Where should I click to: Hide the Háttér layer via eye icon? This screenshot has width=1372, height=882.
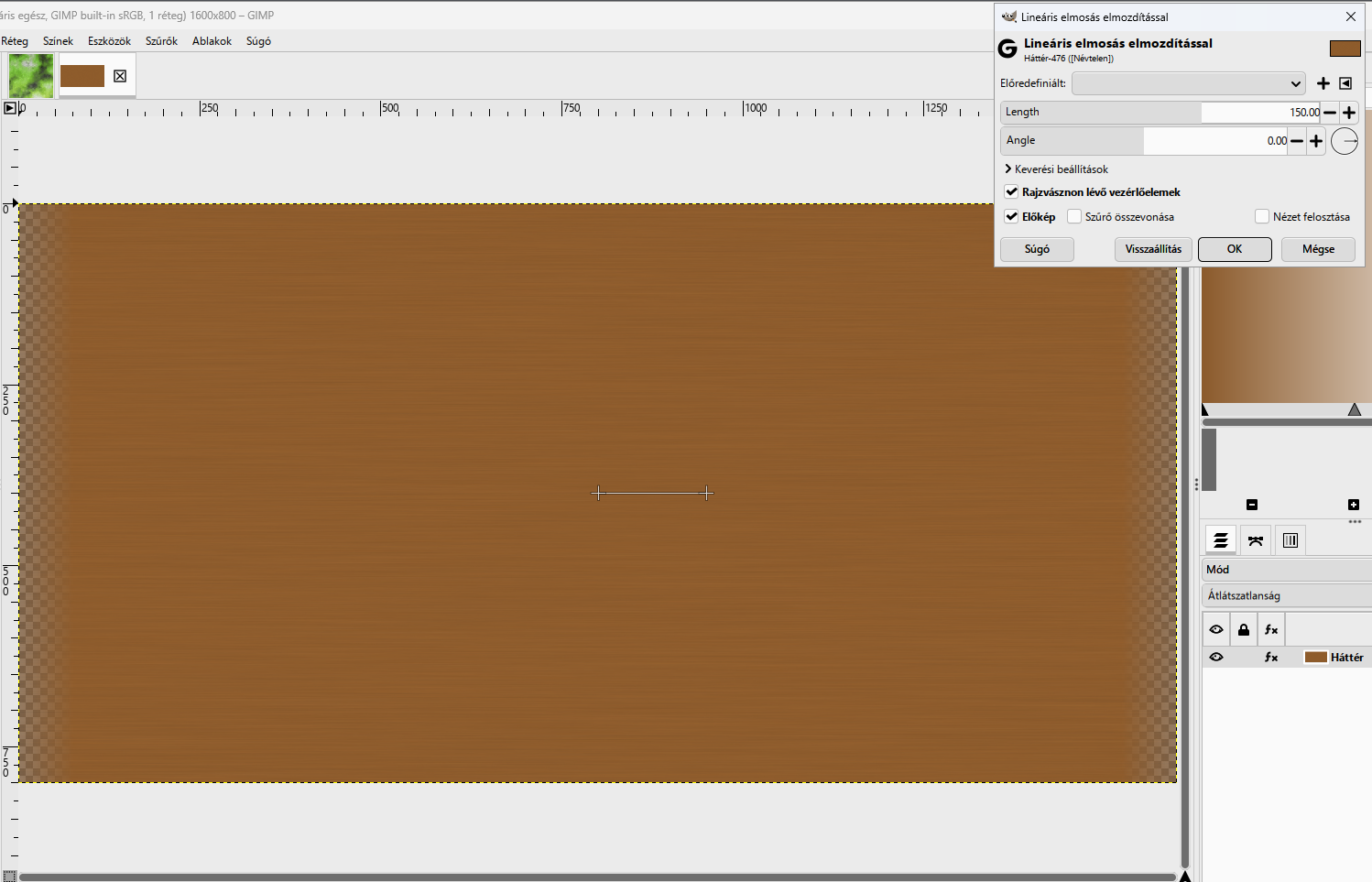point(1216,658)
